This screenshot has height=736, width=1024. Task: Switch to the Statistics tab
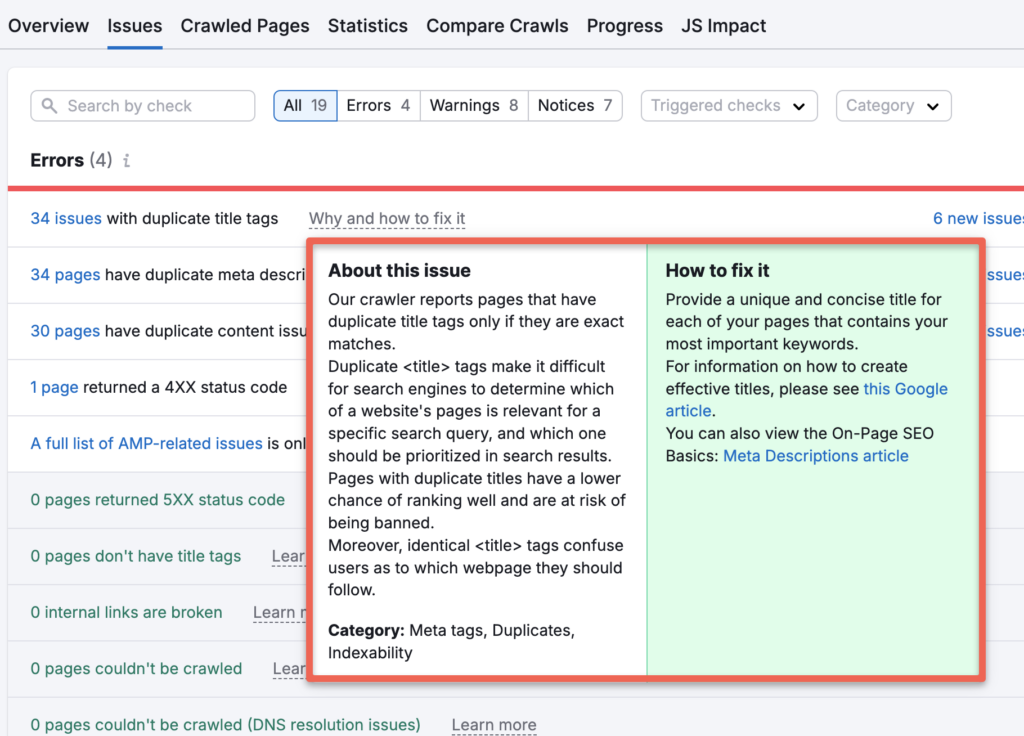(x=367, y=26)
